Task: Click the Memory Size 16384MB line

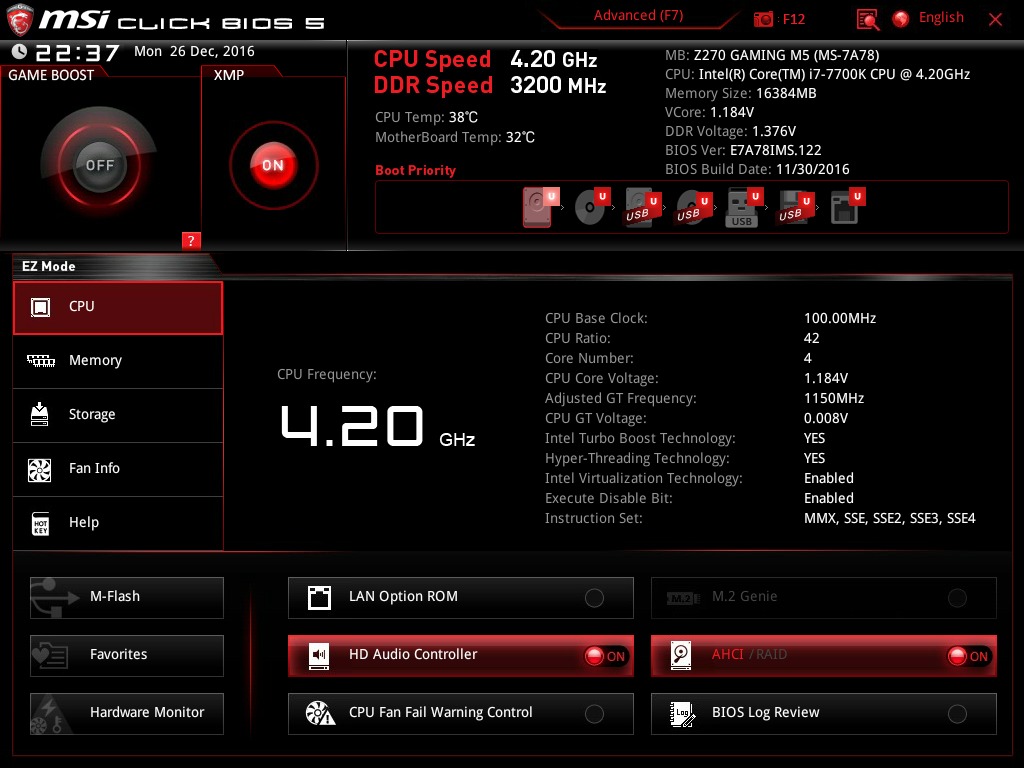Action: pyautogui.click(x=741, y=93)
